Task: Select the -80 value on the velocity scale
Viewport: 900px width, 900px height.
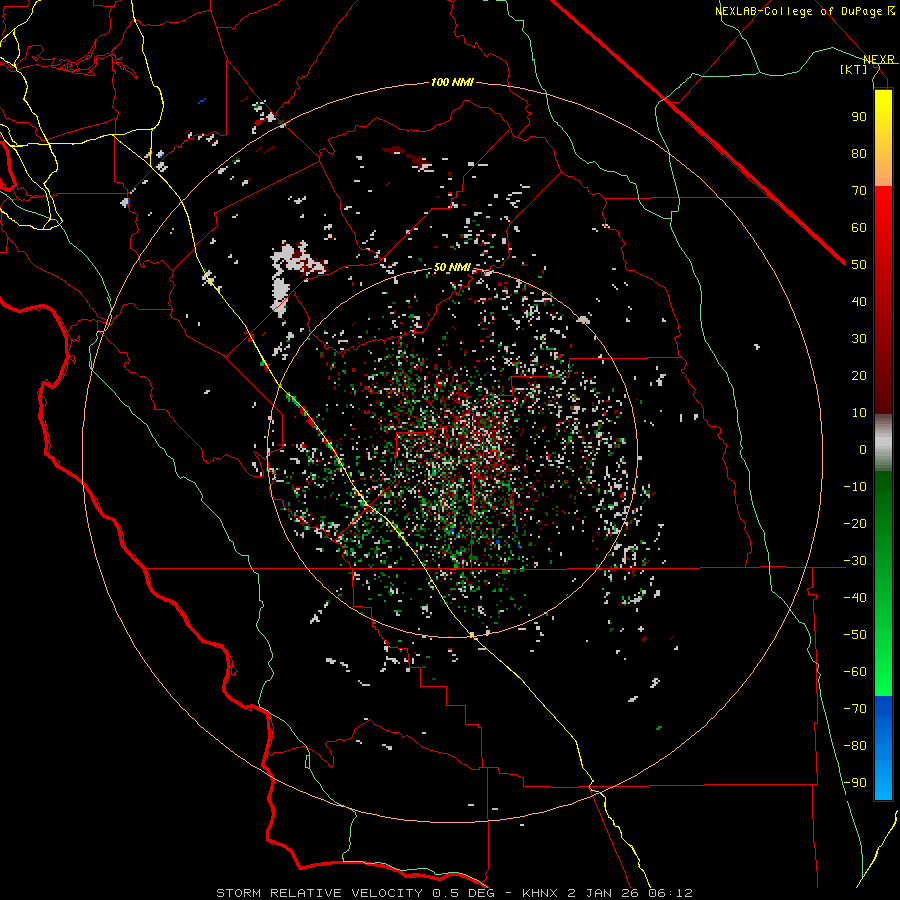Action: point(855,746)
